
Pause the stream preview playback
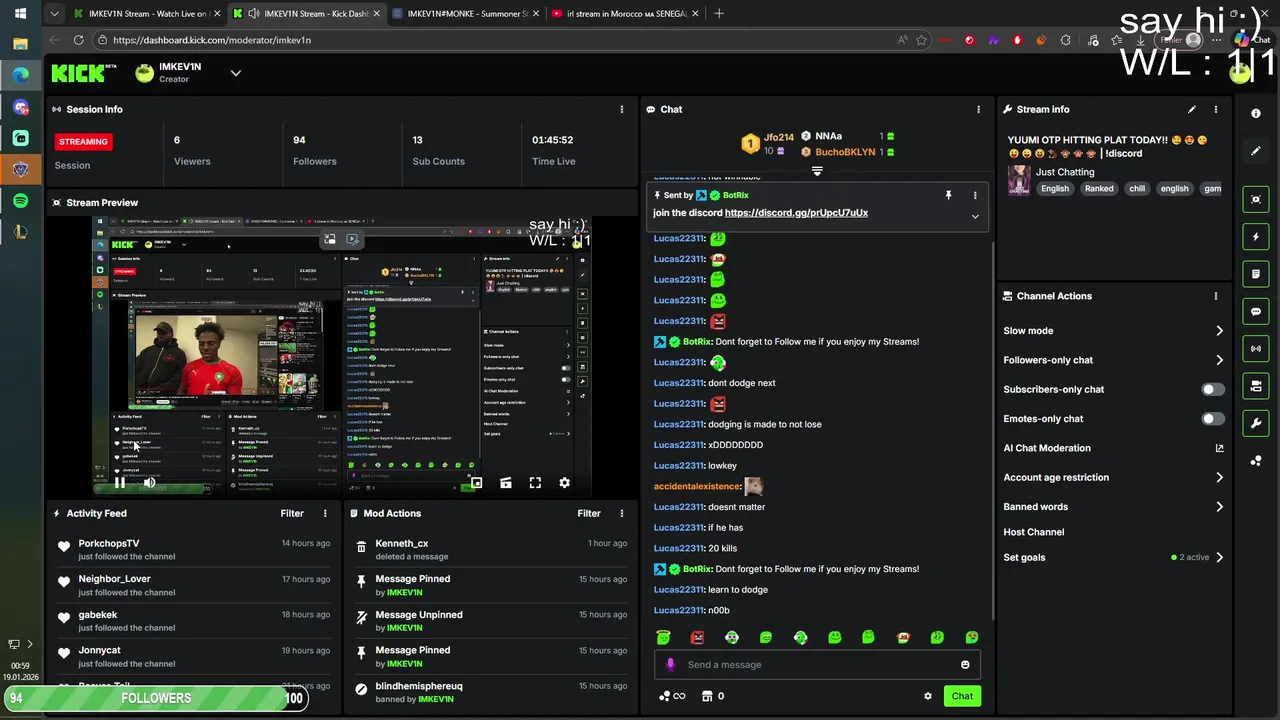pyautogui.click(x=119, y=483)
